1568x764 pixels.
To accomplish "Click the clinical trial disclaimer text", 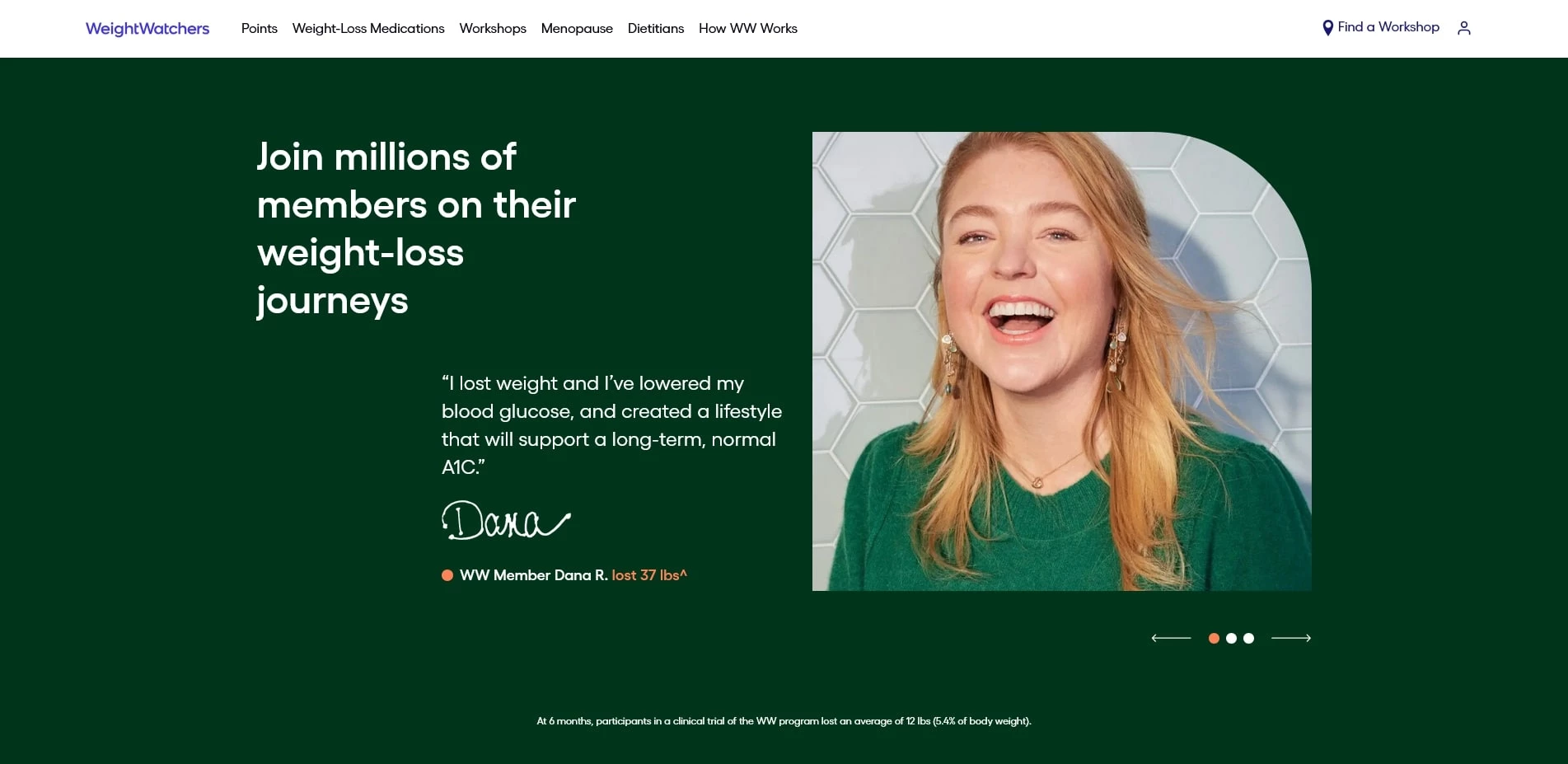I will [x=784, y=721].
